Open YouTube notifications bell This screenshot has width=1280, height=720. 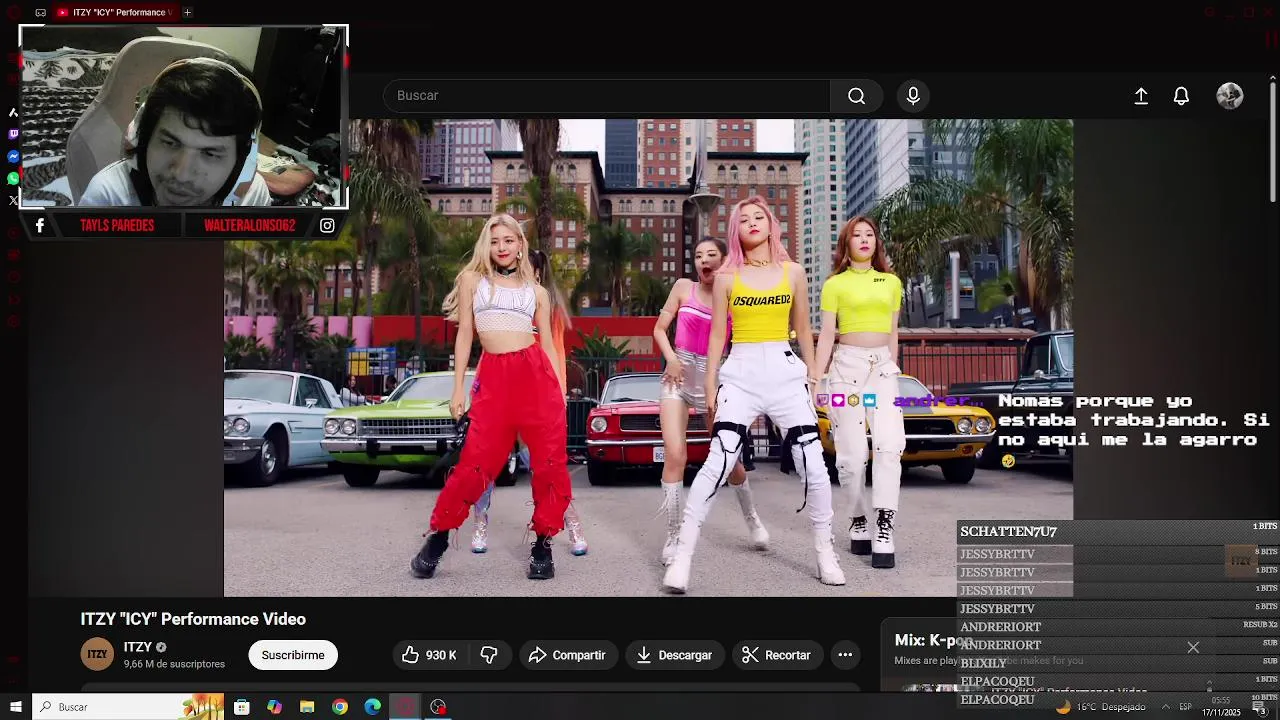point(1181,96)
